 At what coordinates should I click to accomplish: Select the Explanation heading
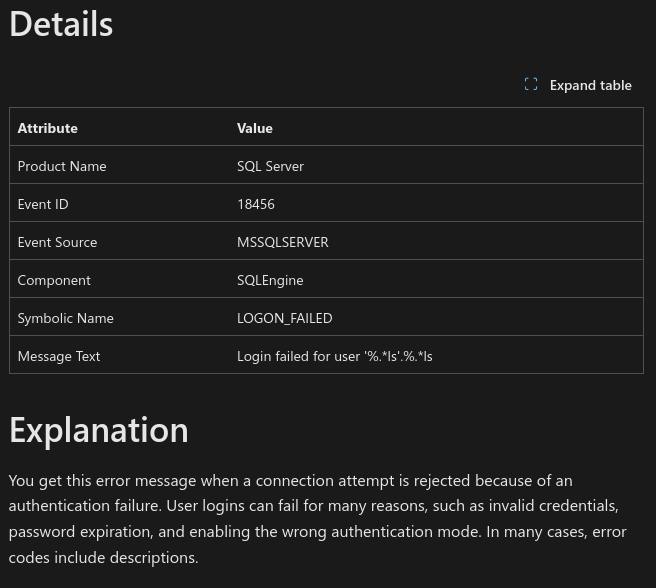[99, 430]
